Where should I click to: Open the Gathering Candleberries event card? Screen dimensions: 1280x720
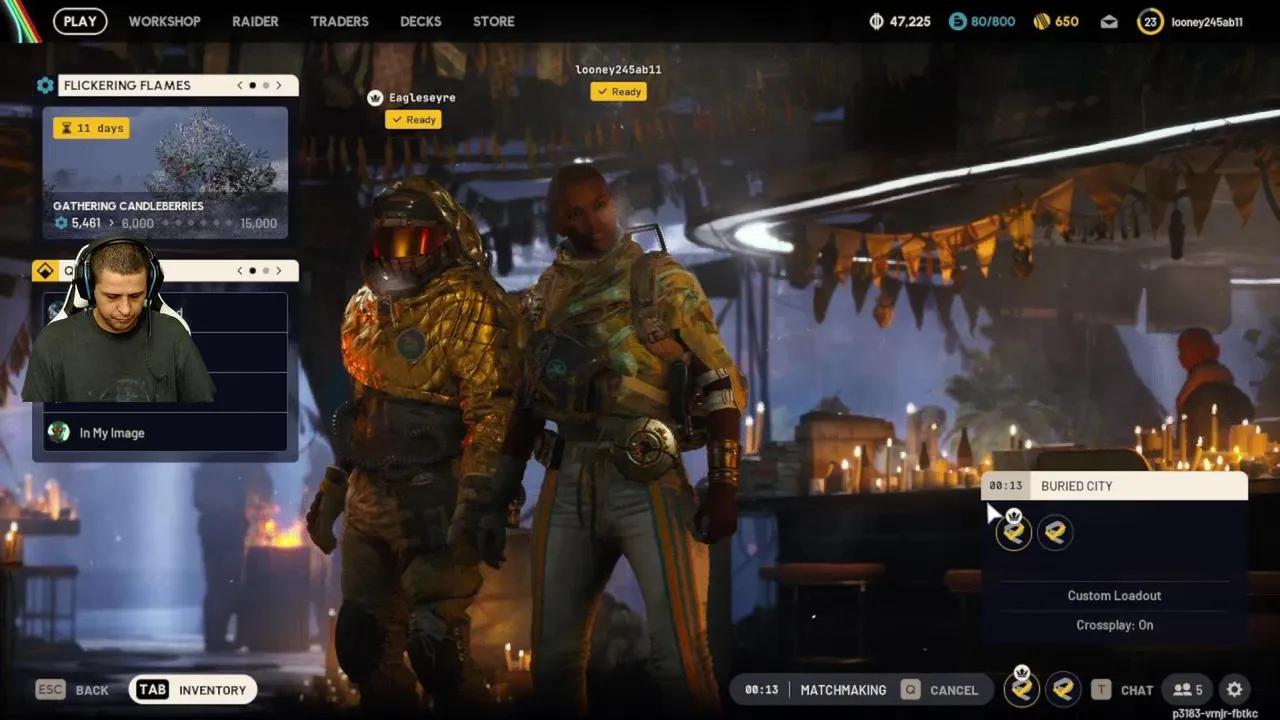(x=165, y=173)
